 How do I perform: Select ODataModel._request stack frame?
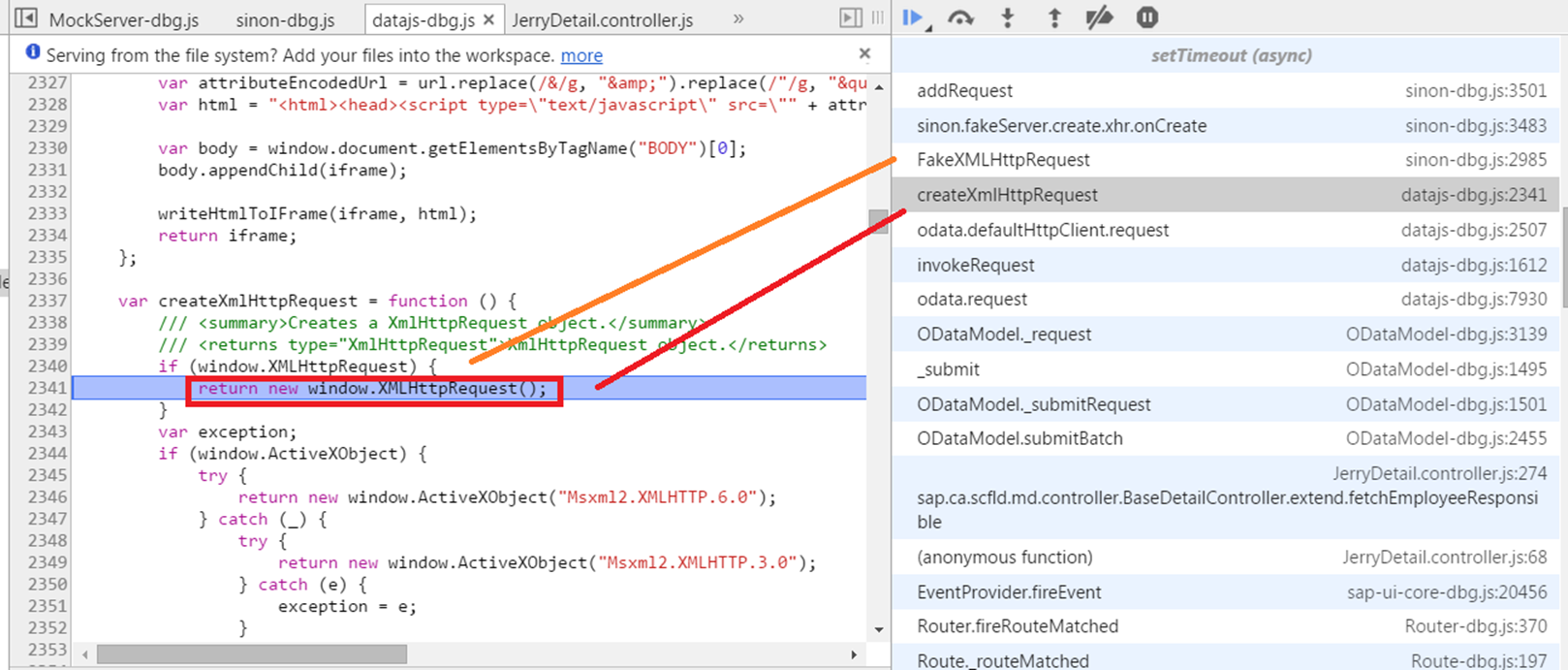(x=1225, y=334)
